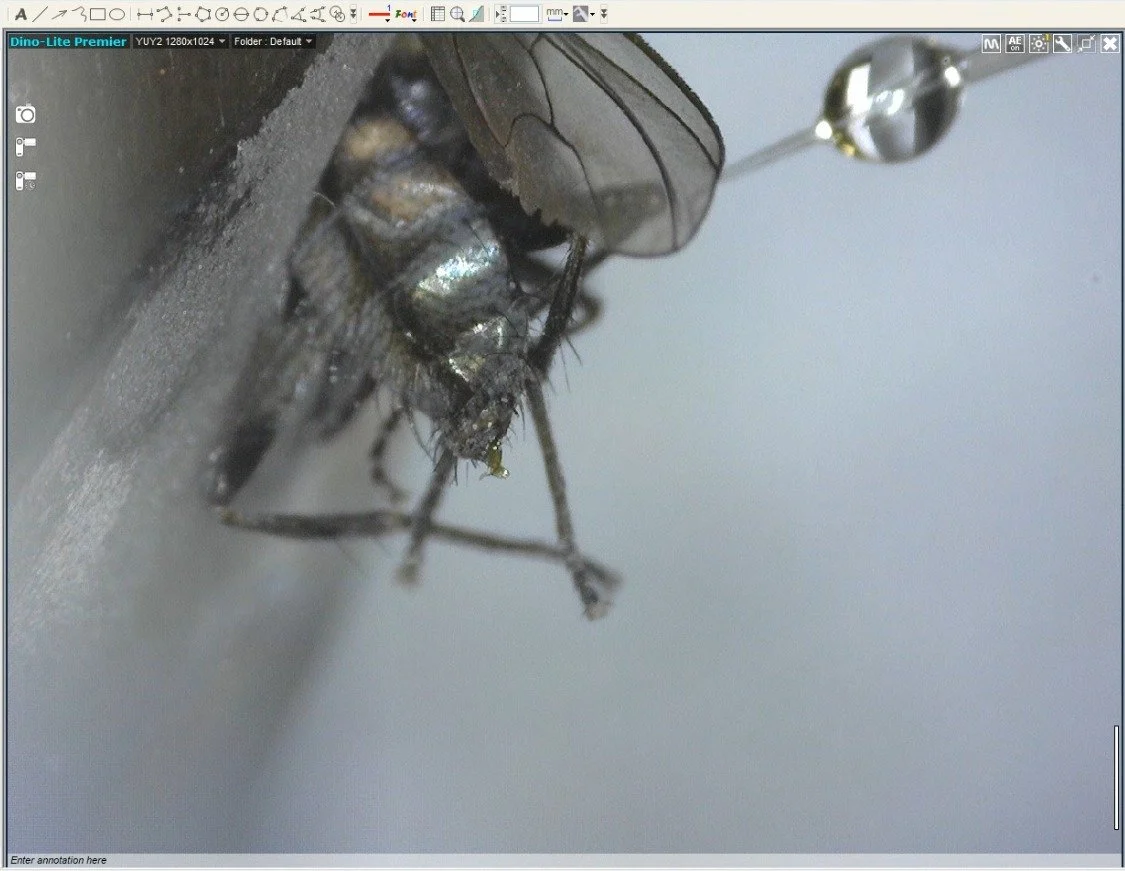
Task: Activate the magnifier zoom tool
Action: 457,14
